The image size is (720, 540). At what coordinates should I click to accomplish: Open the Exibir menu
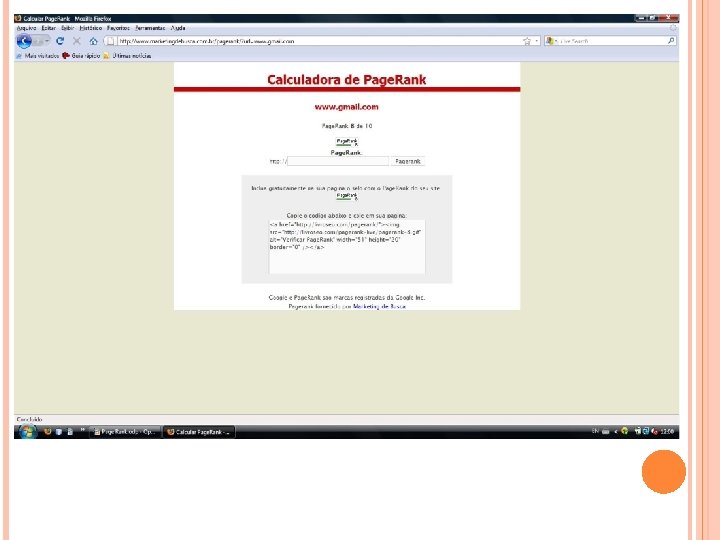68,28
